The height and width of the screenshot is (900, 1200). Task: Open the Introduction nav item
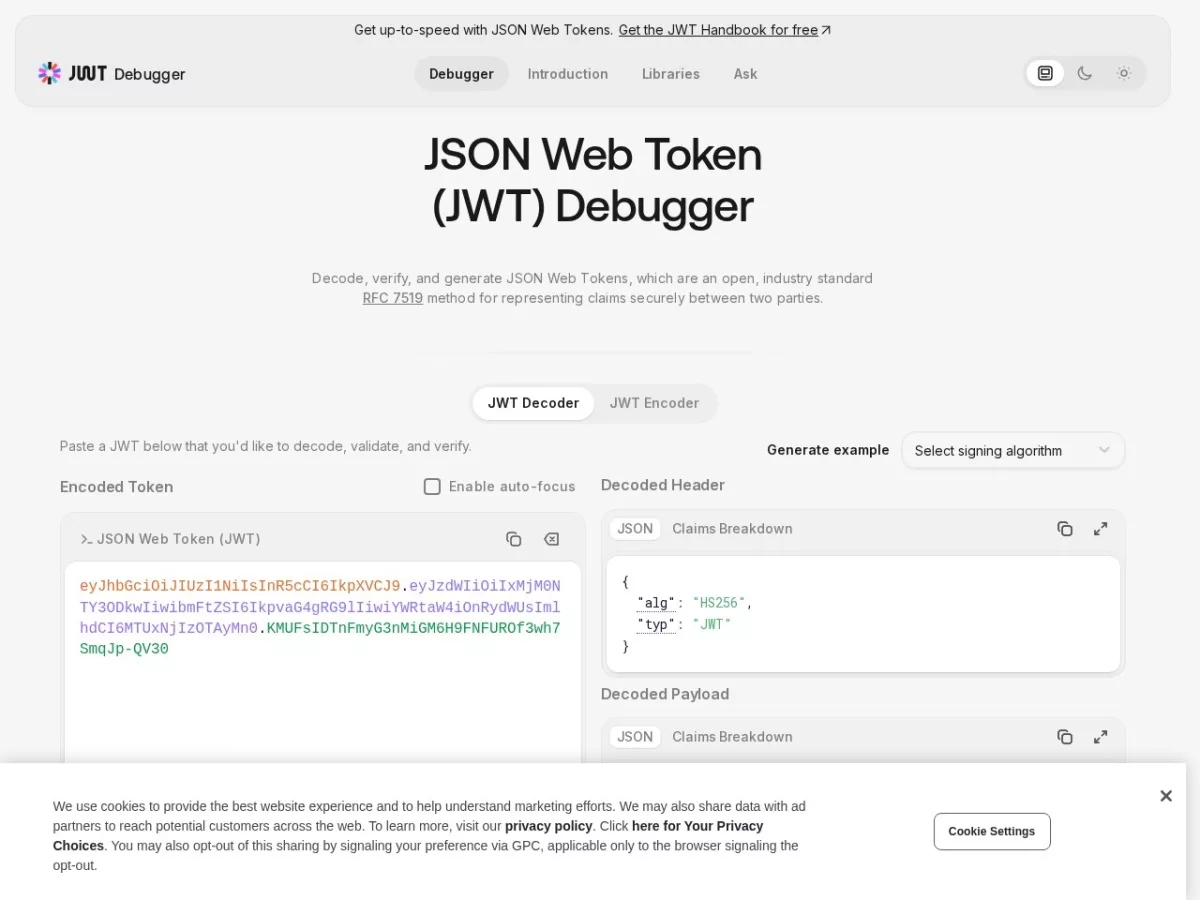(568, 74)
